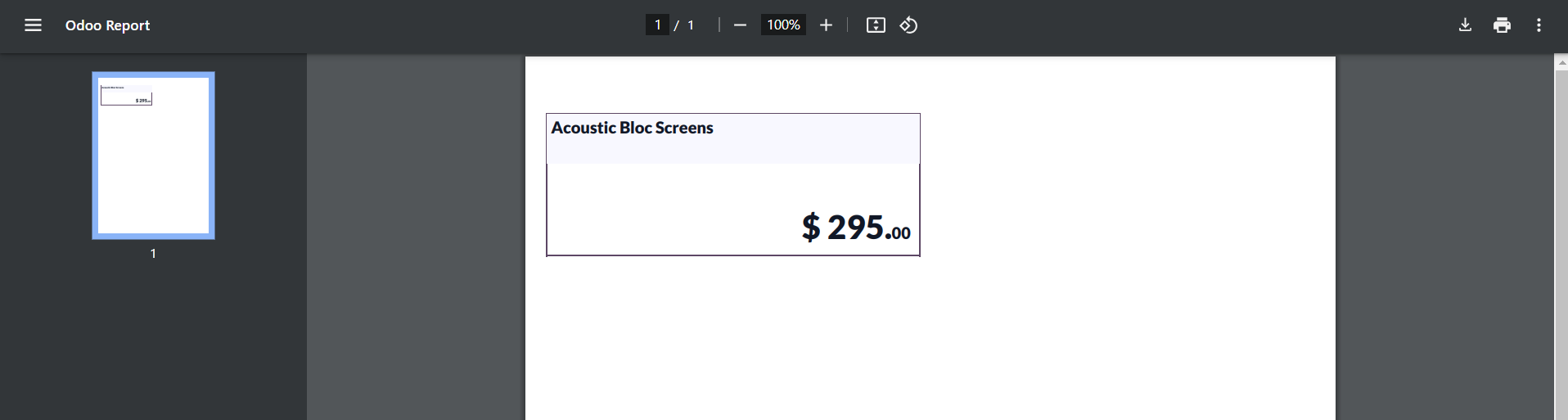This screenshot has width=1568, height=420.
Task: Print the PDF with the printer icon
Action: click(1502, 25)
